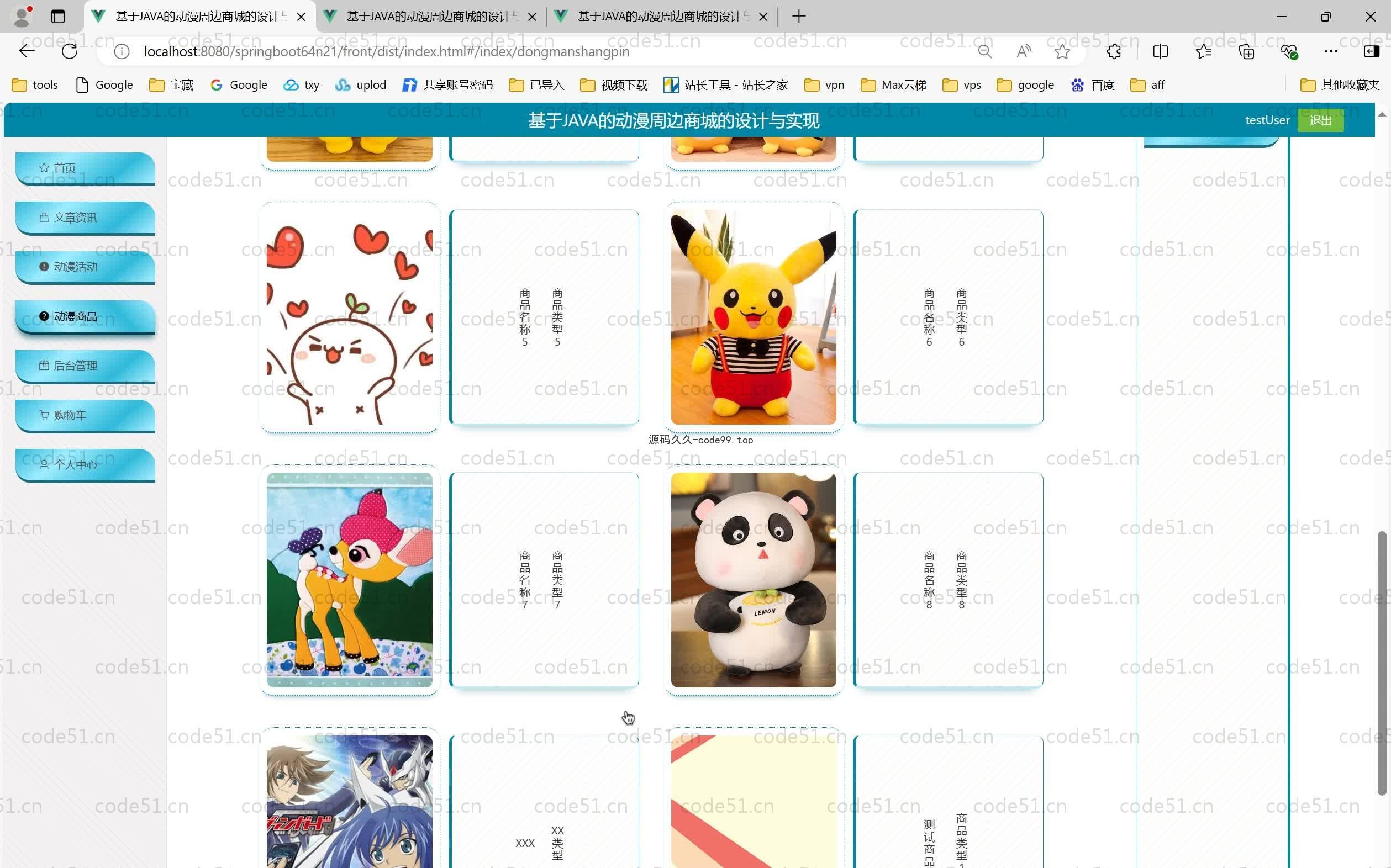This screenshot has height=868, width=1391.
Task: Open the 视频下载 bookmark folder
Action: click(x=613, y=85)
